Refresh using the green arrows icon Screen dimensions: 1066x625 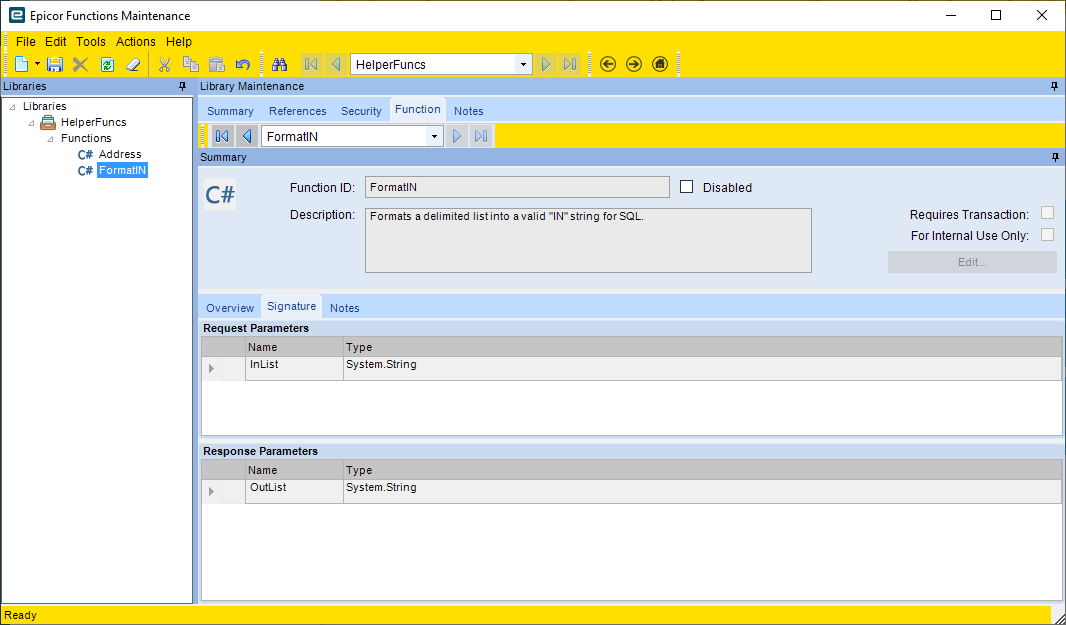[107, 64]
